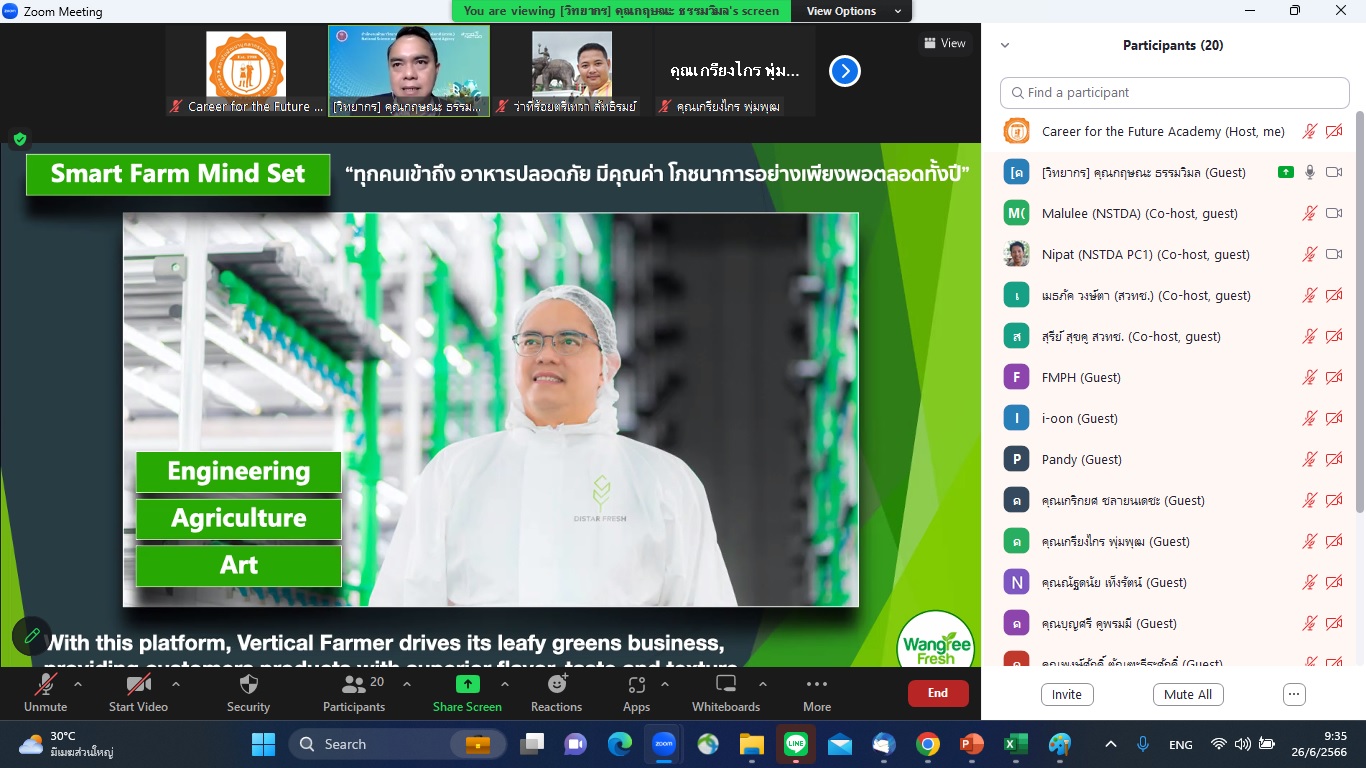Viewport: 1366px width, 768px height.
Task: Click the Invite button
Action: coord(1067,694)
